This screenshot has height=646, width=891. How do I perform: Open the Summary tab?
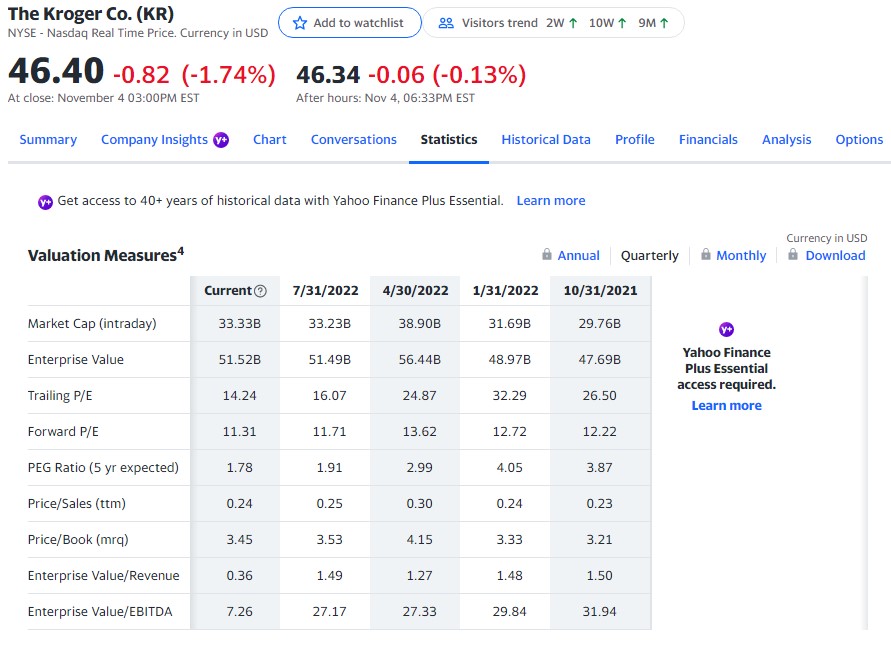(48, 139)
